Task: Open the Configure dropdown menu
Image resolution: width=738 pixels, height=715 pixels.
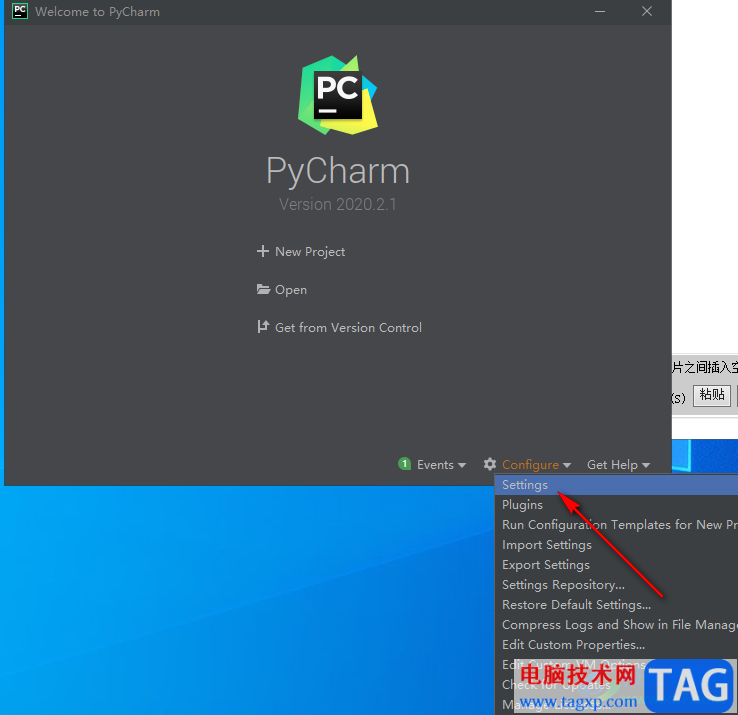Action: (x=527, y=465)
